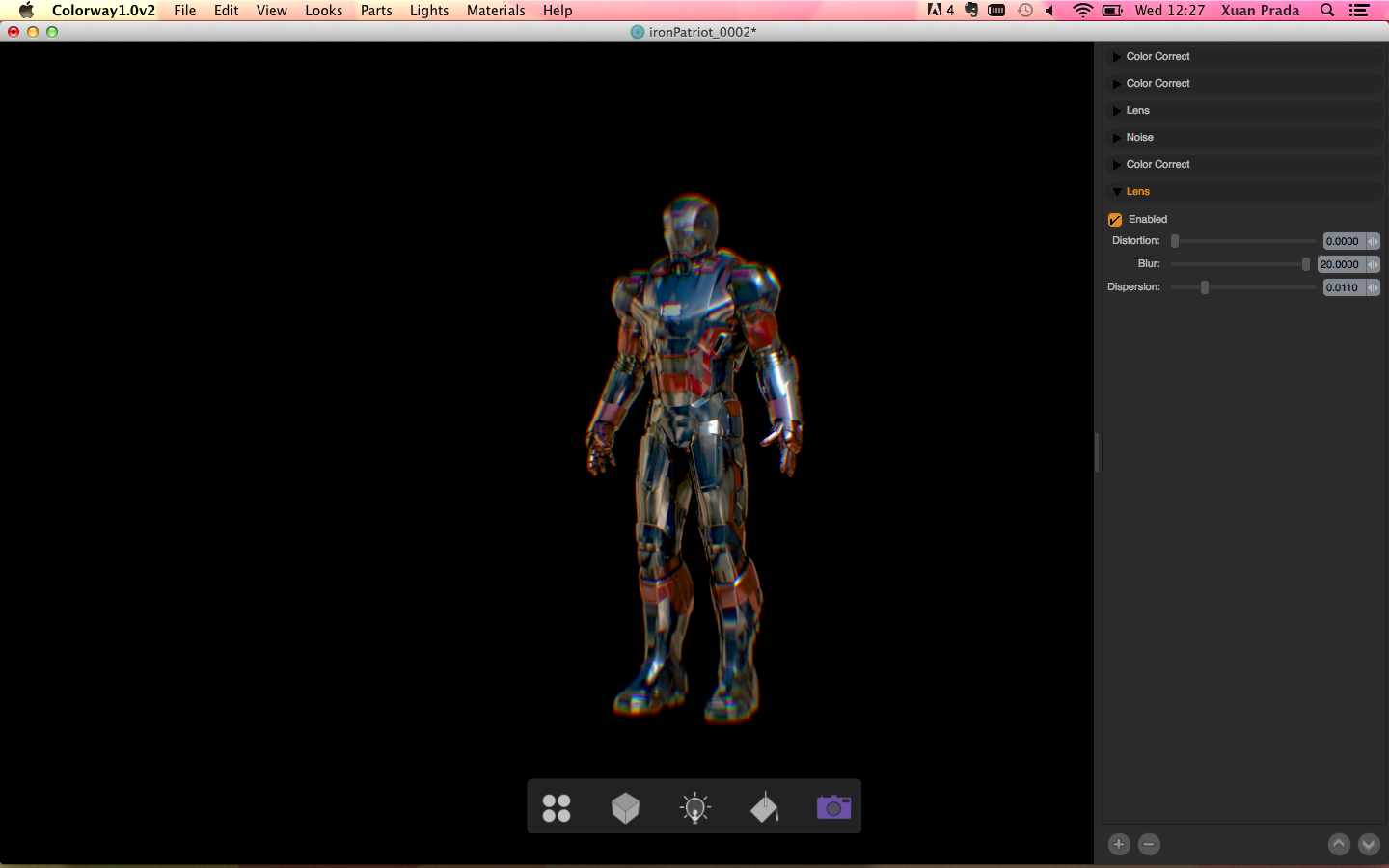The width and height of the screenshot is (1389, 868).
Task: Click the side panel divider handle
Action: pos(1097,452)
